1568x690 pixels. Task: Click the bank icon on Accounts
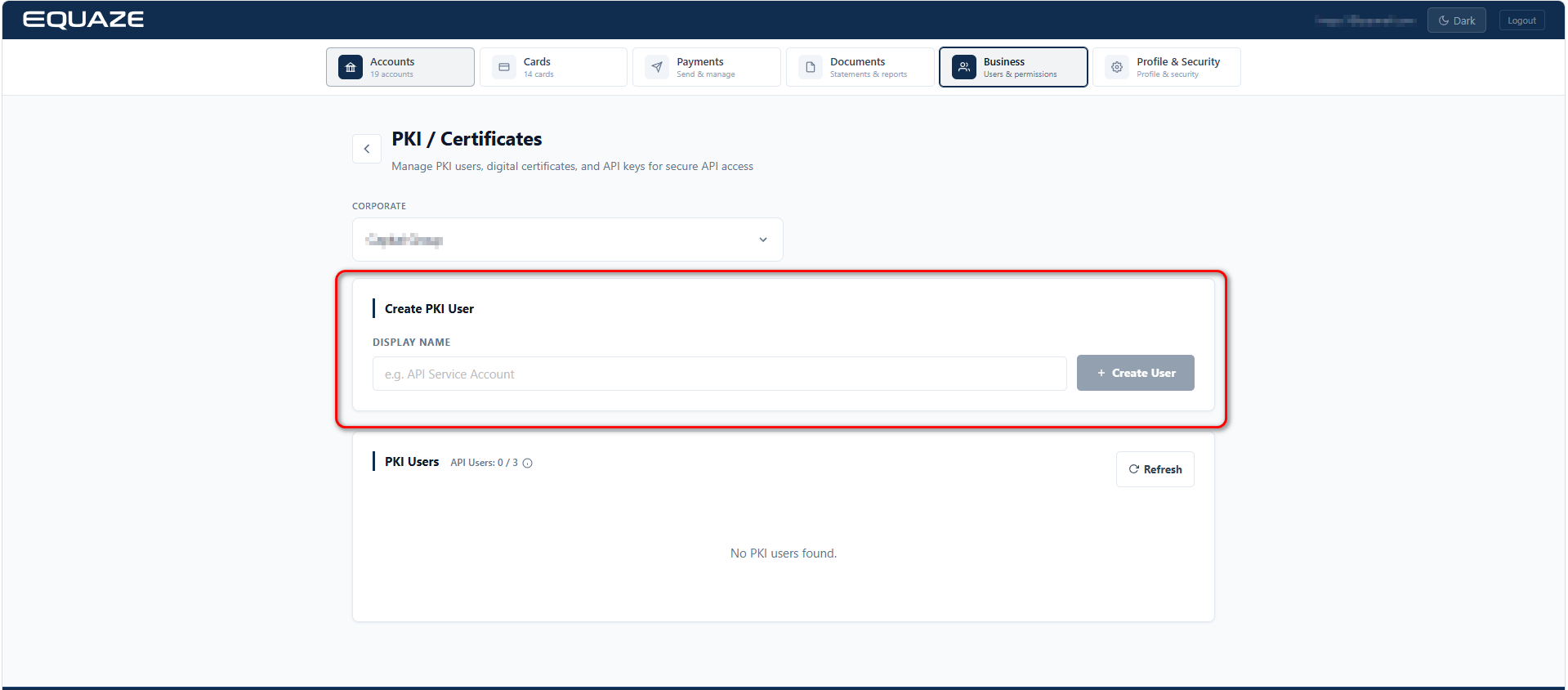coord(351,67)
